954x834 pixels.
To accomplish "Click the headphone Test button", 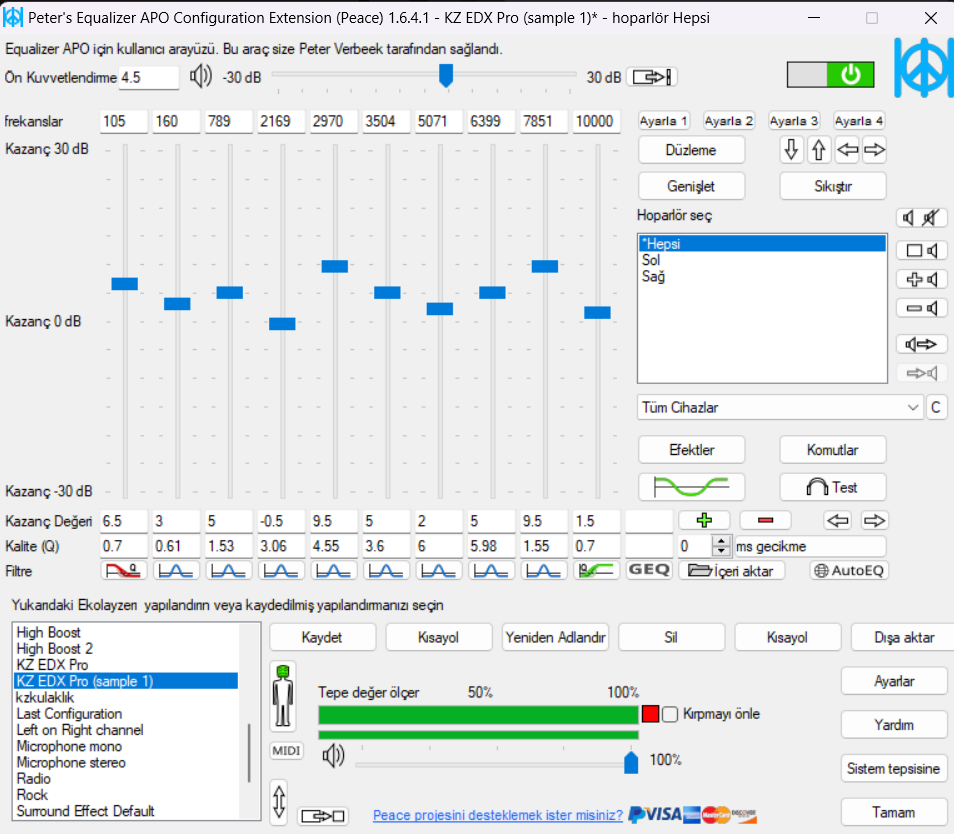I will [833, 487].
